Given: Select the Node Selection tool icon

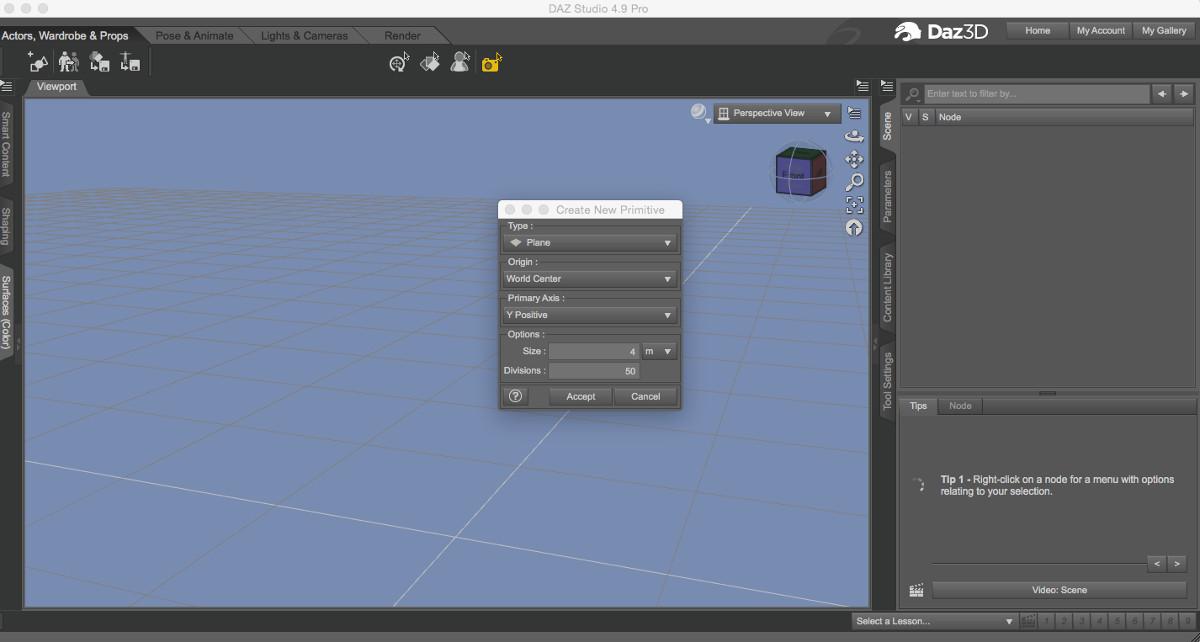Looking at the screenshot, I should [x=460, y=62].
